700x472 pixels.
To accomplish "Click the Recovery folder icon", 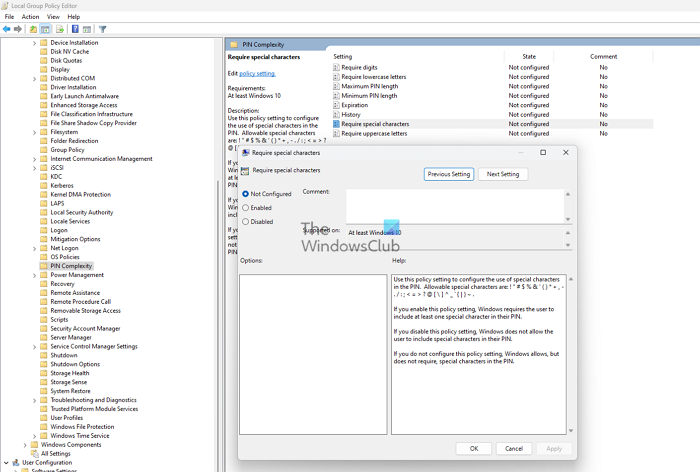I will 44,284.
